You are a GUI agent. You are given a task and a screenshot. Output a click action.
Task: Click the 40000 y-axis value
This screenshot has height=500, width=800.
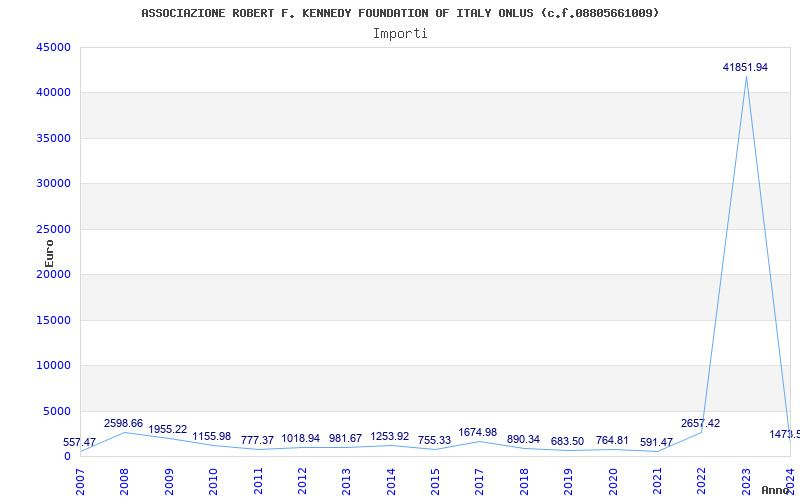tap(54, 93)
